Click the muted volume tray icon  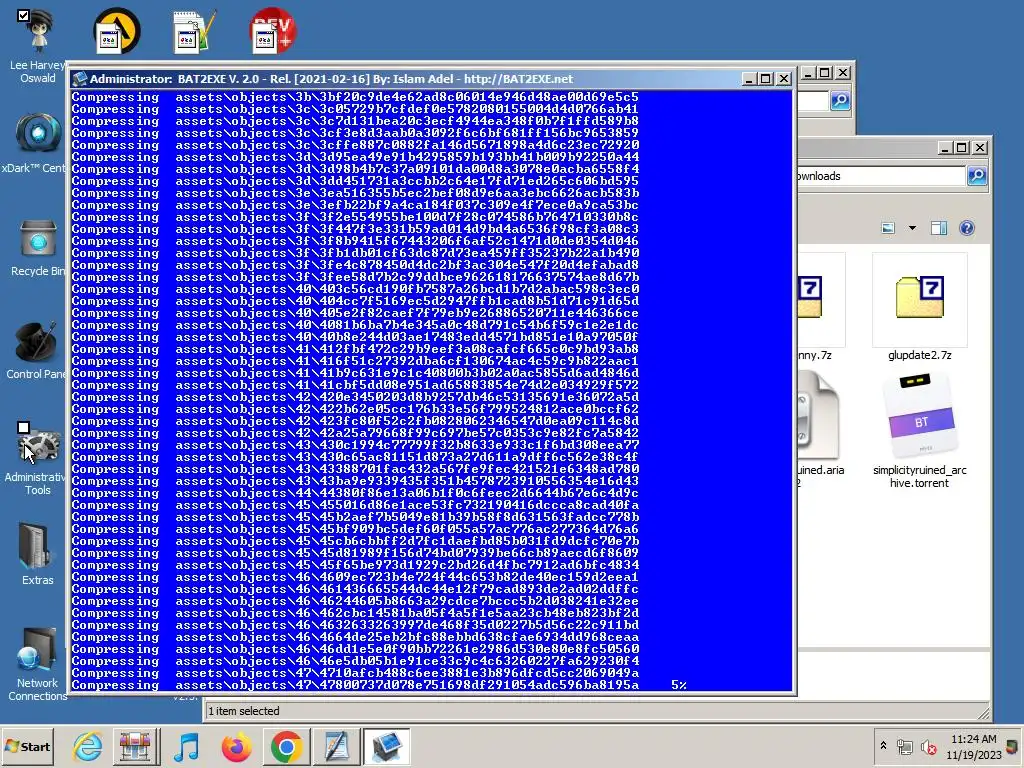929,746
